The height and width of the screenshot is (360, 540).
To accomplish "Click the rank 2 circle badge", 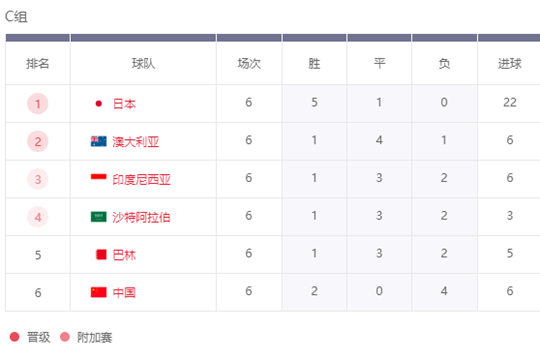I will [x=38, y=142].
